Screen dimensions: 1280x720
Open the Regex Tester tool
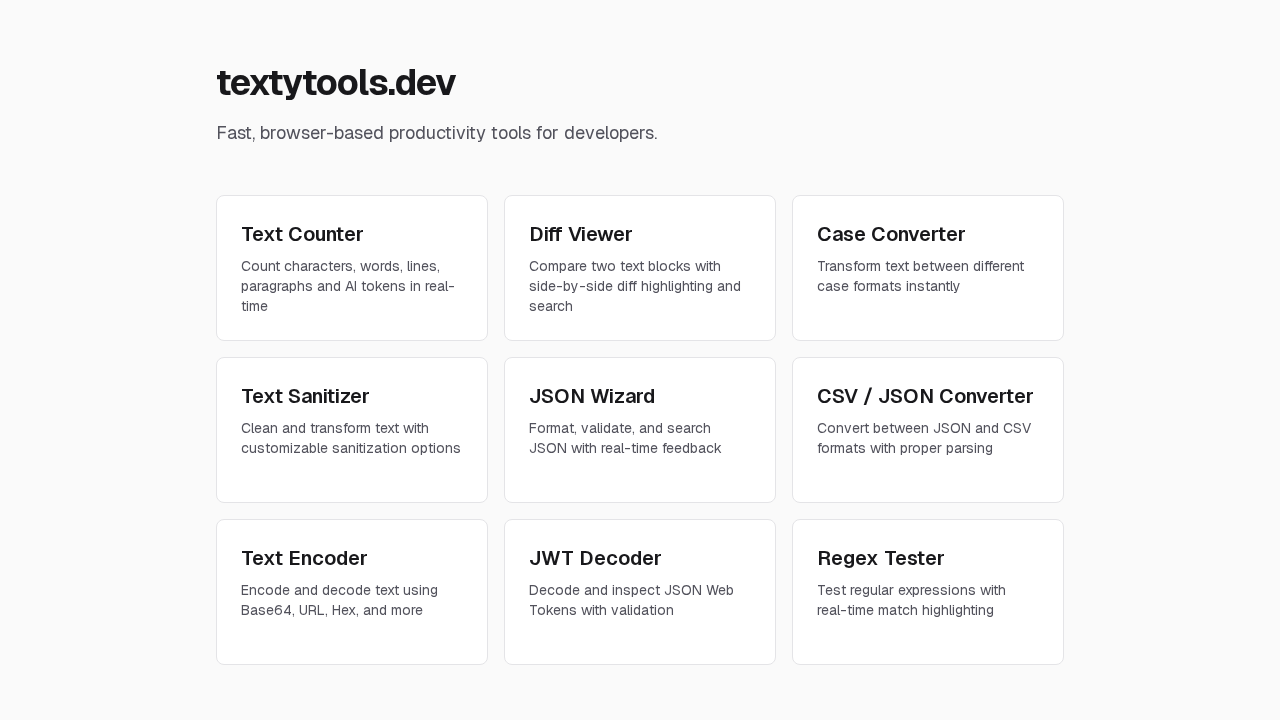click(x=928, y=592)
